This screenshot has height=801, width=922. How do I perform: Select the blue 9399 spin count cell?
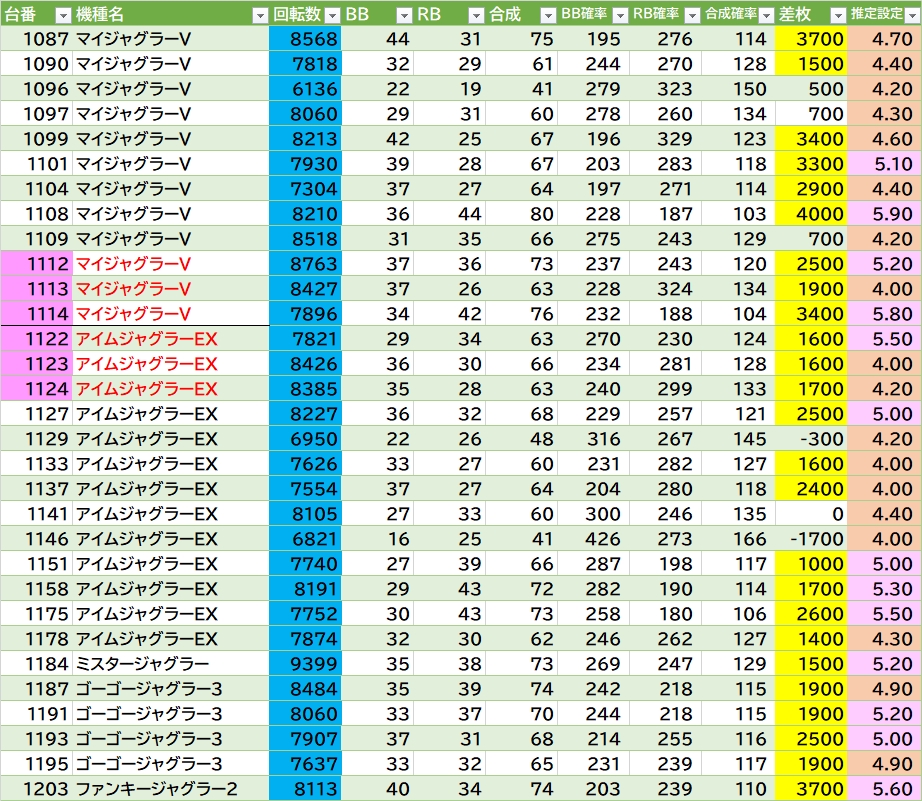305,664
